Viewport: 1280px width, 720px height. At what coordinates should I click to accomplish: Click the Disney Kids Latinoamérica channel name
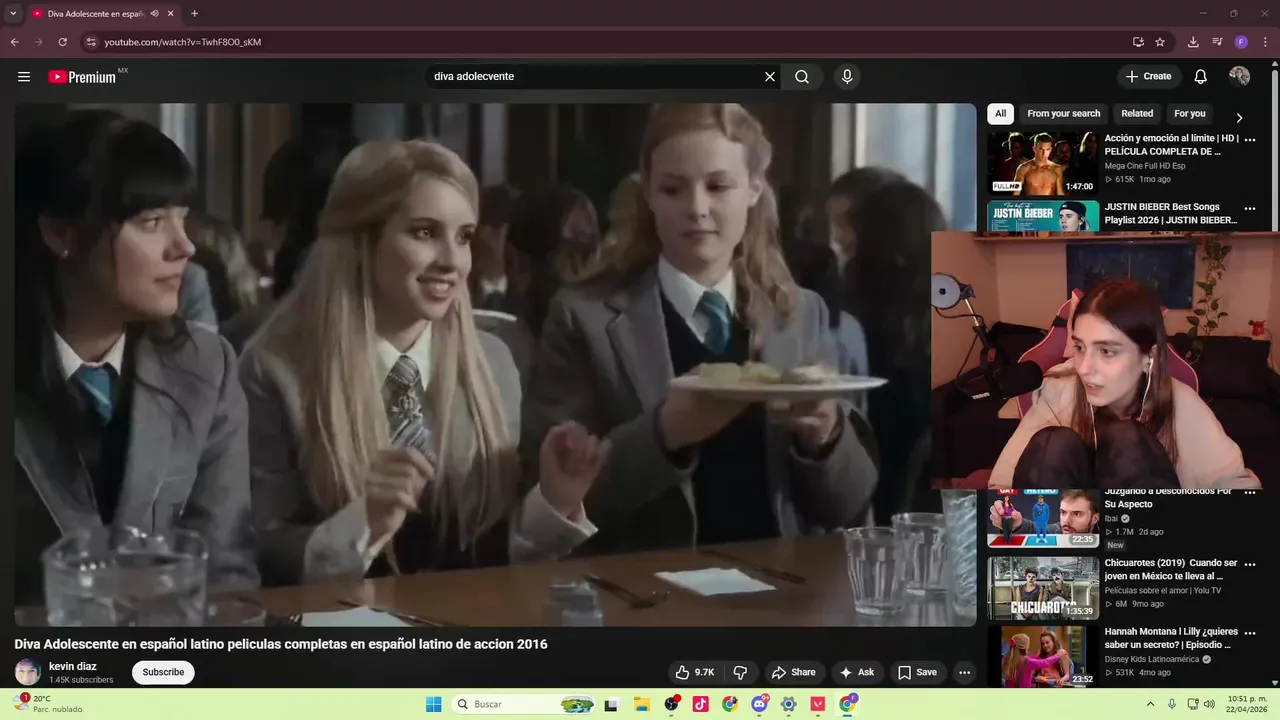point(1152,660)
